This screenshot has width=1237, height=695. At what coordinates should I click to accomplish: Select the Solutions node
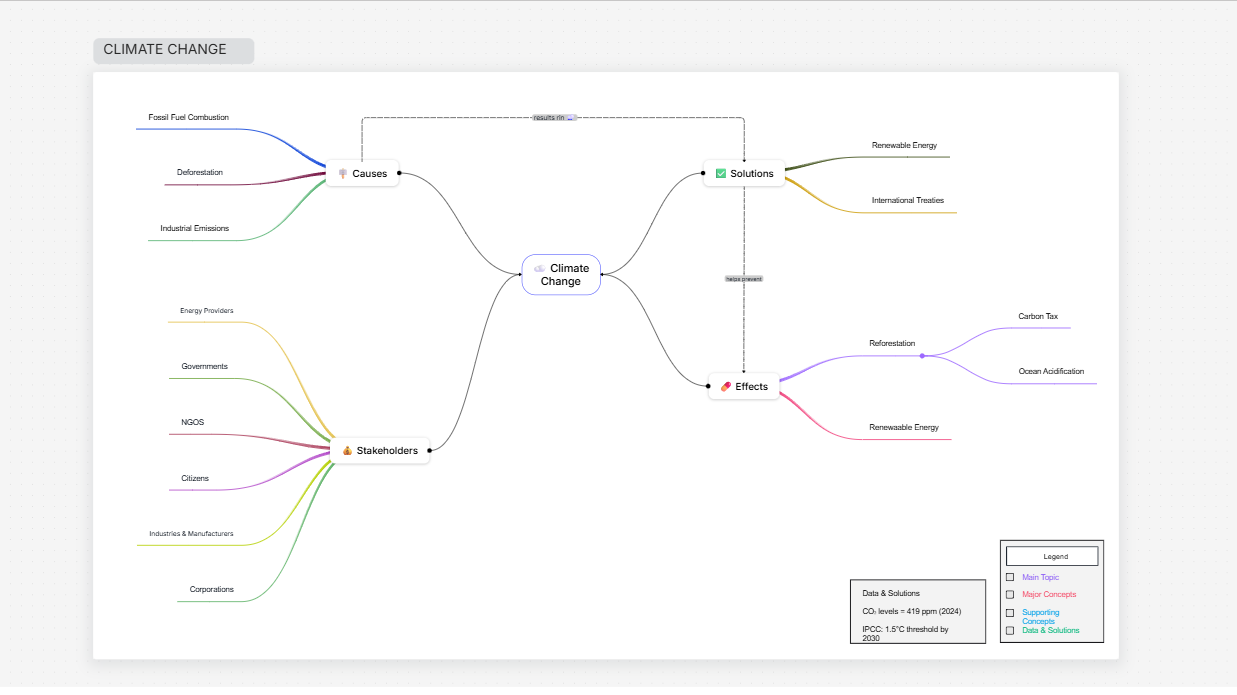(x=744, y=173)
